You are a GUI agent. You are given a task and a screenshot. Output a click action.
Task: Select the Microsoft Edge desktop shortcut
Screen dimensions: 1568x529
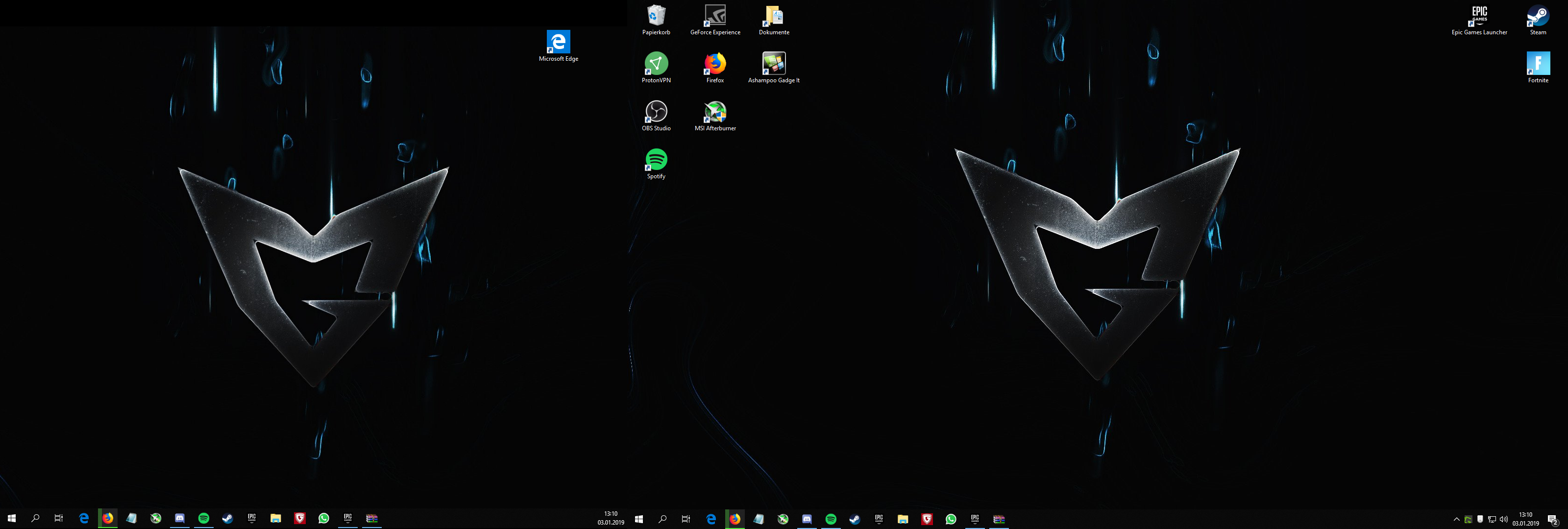coord(558,45)
